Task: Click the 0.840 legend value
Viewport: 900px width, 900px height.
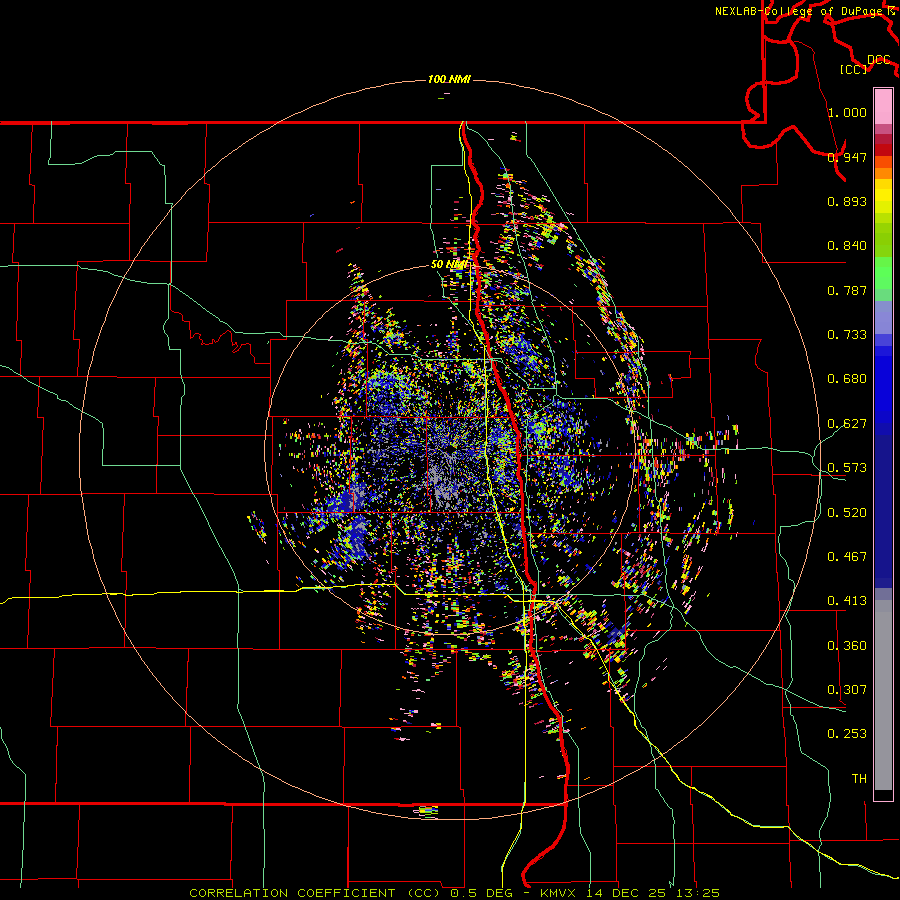Action: click(x=847, y=246)
